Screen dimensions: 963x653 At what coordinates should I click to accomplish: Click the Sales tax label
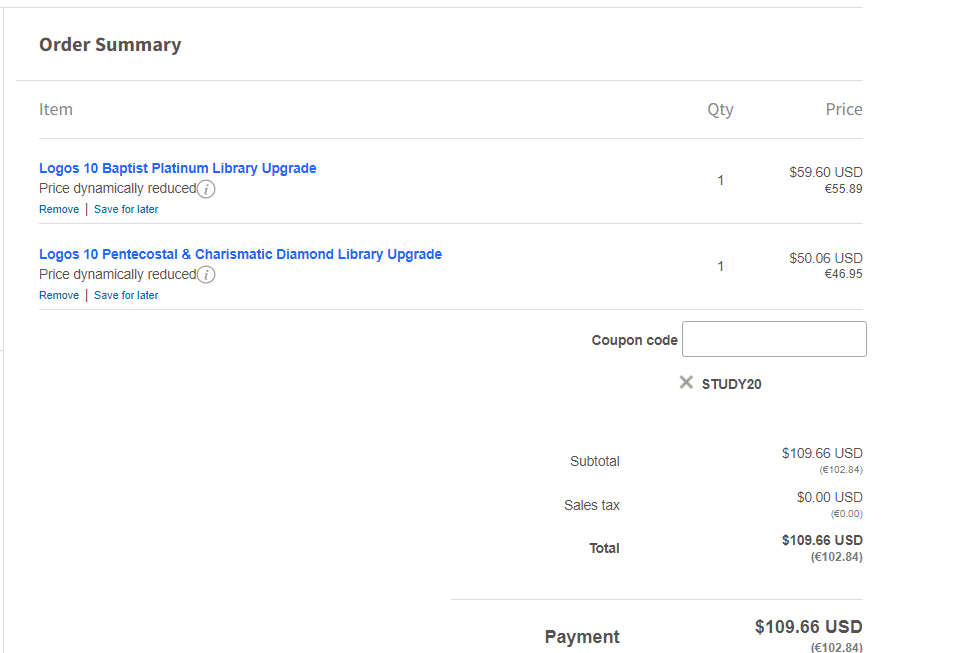click(592, 505)
